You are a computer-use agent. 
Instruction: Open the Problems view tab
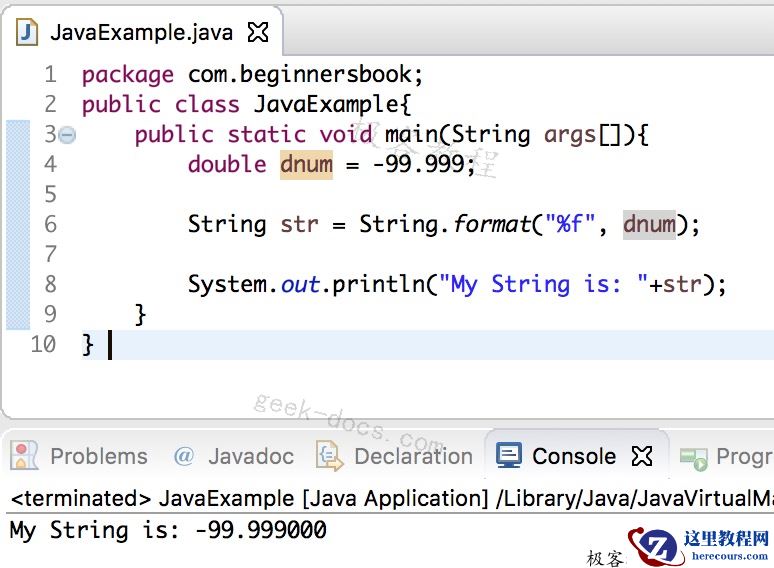pyautogui.click(x=99, y=456)
